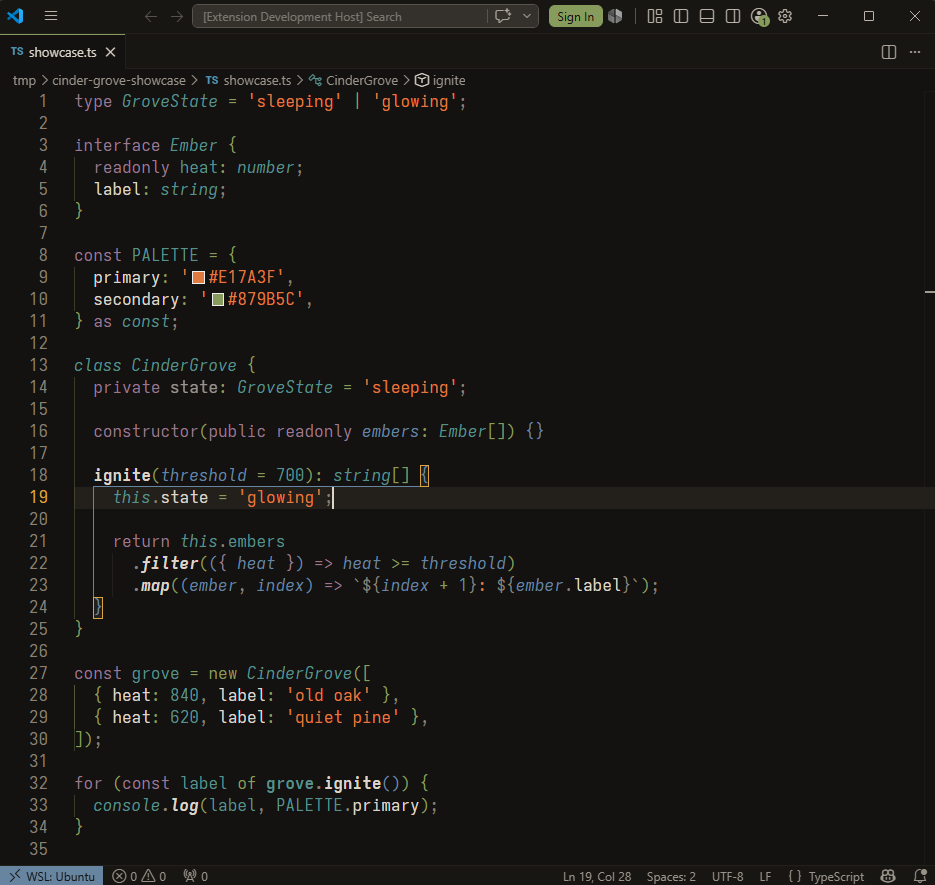The height and width of the screenshot is (885, 935).
Task: Click the WSL: Ubuntu remote indicator
Action: coord(51,875)
